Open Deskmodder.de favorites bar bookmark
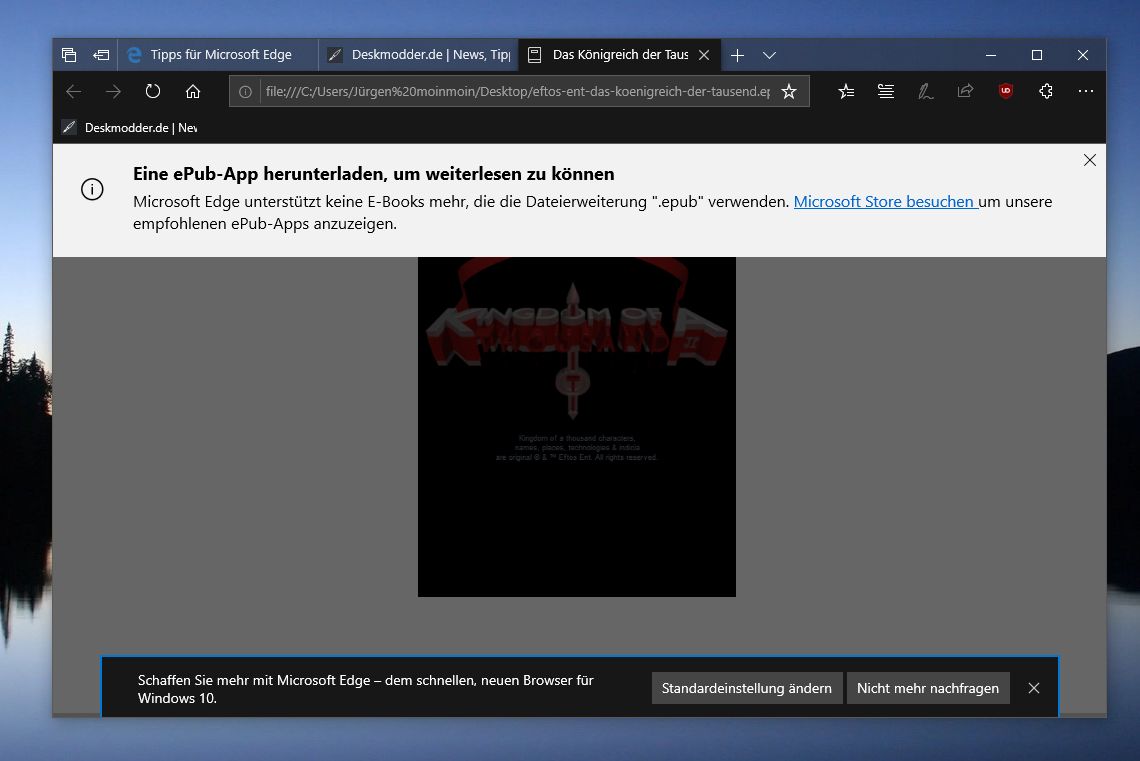This screenshot has height=761, width=1140. [129, 128]
